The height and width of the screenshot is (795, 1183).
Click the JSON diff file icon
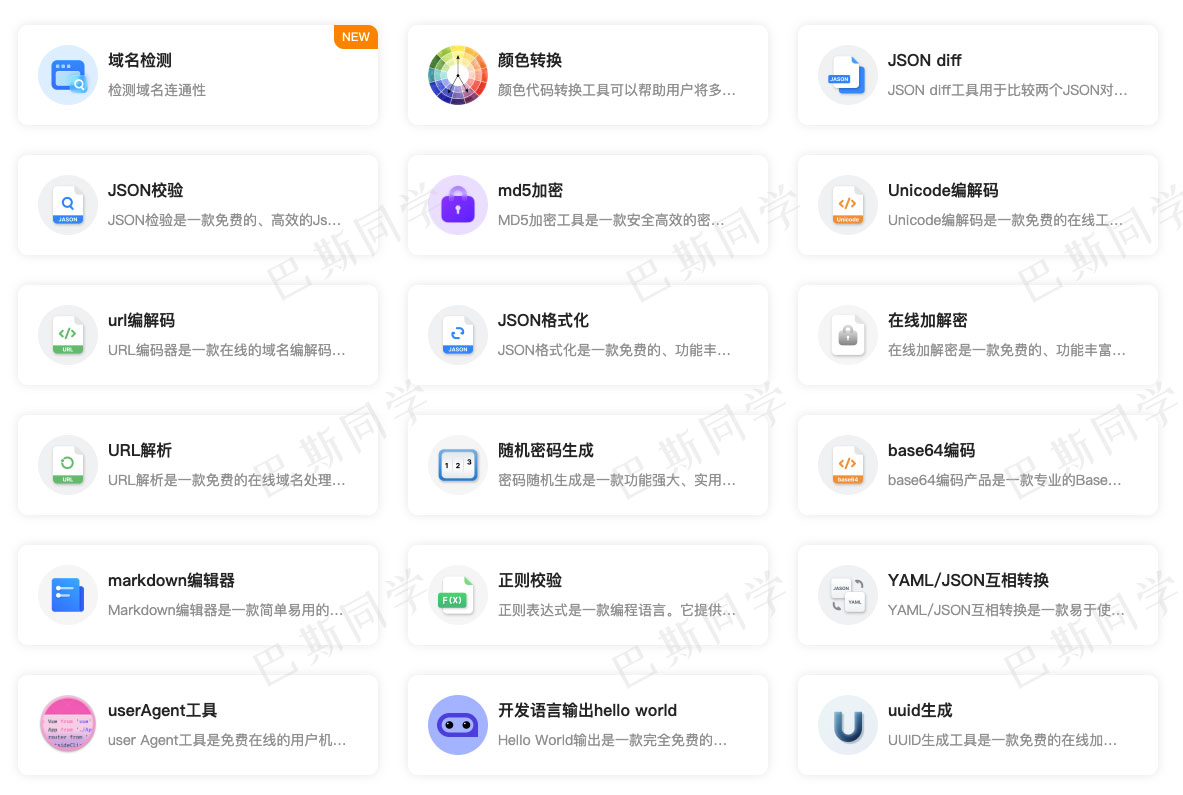848,75
